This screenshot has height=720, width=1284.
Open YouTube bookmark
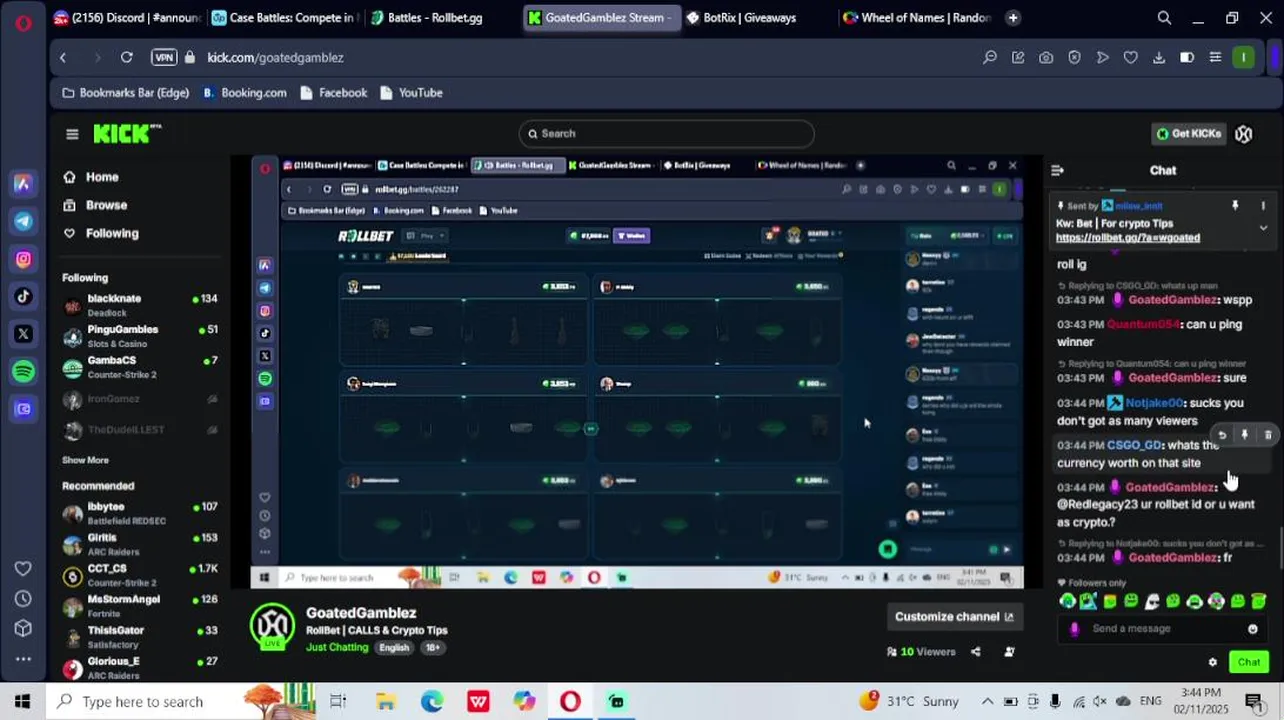(x=411, y=93)
